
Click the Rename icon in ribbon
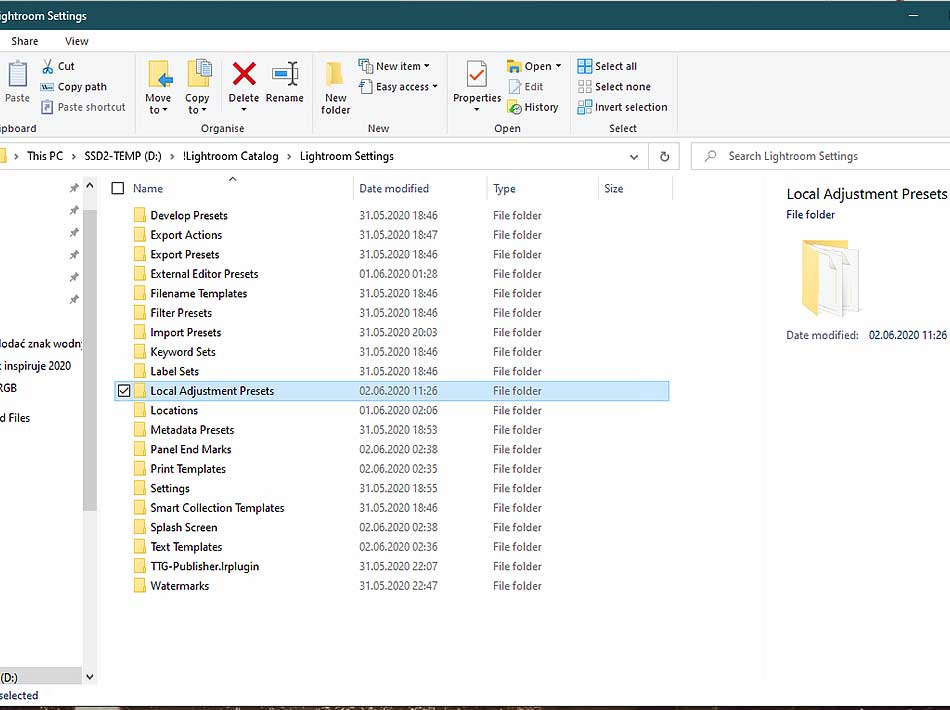[x=285, y=74]
